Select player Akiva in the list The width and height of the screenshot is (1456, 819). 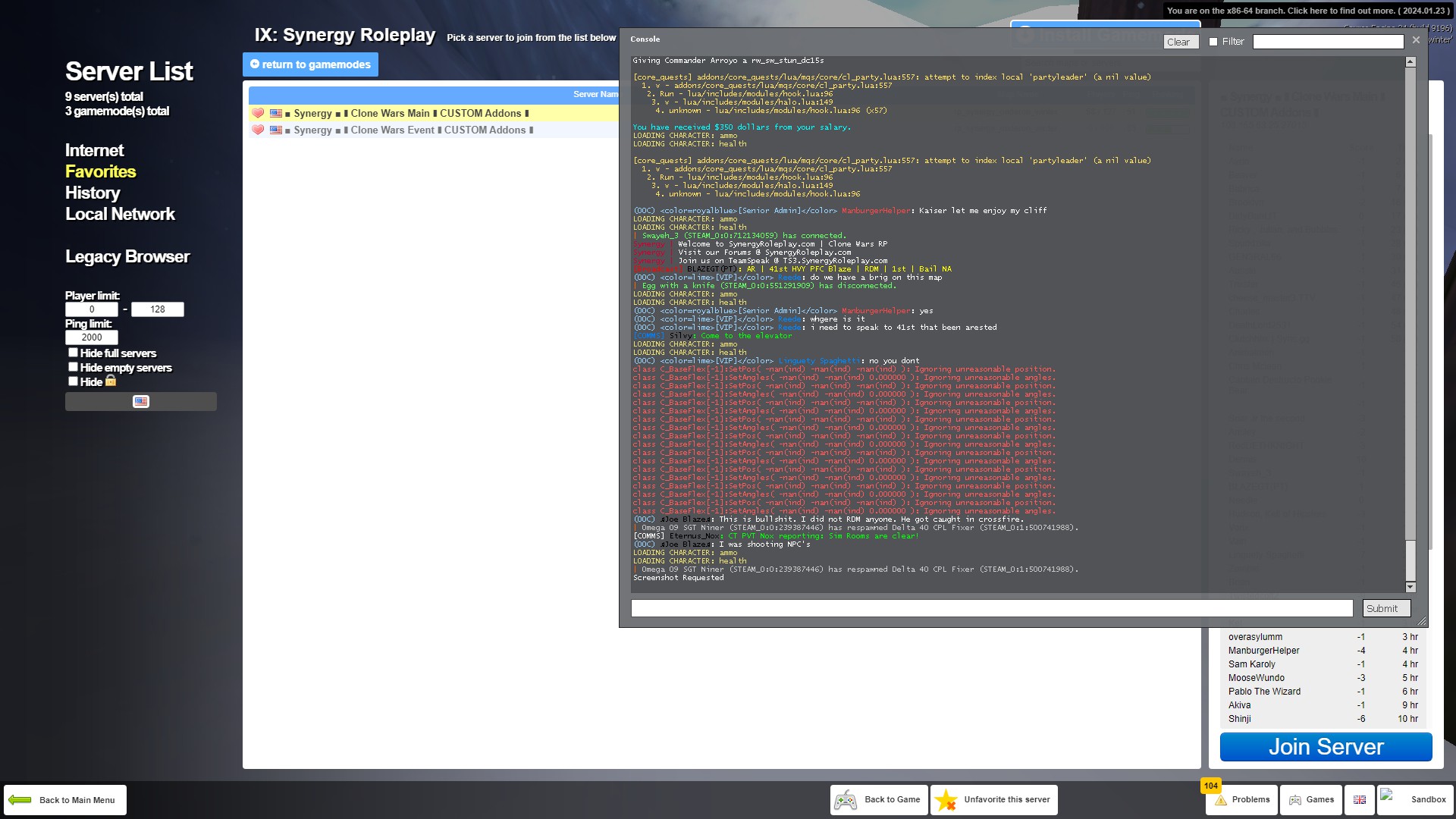tap(1323, 705)
